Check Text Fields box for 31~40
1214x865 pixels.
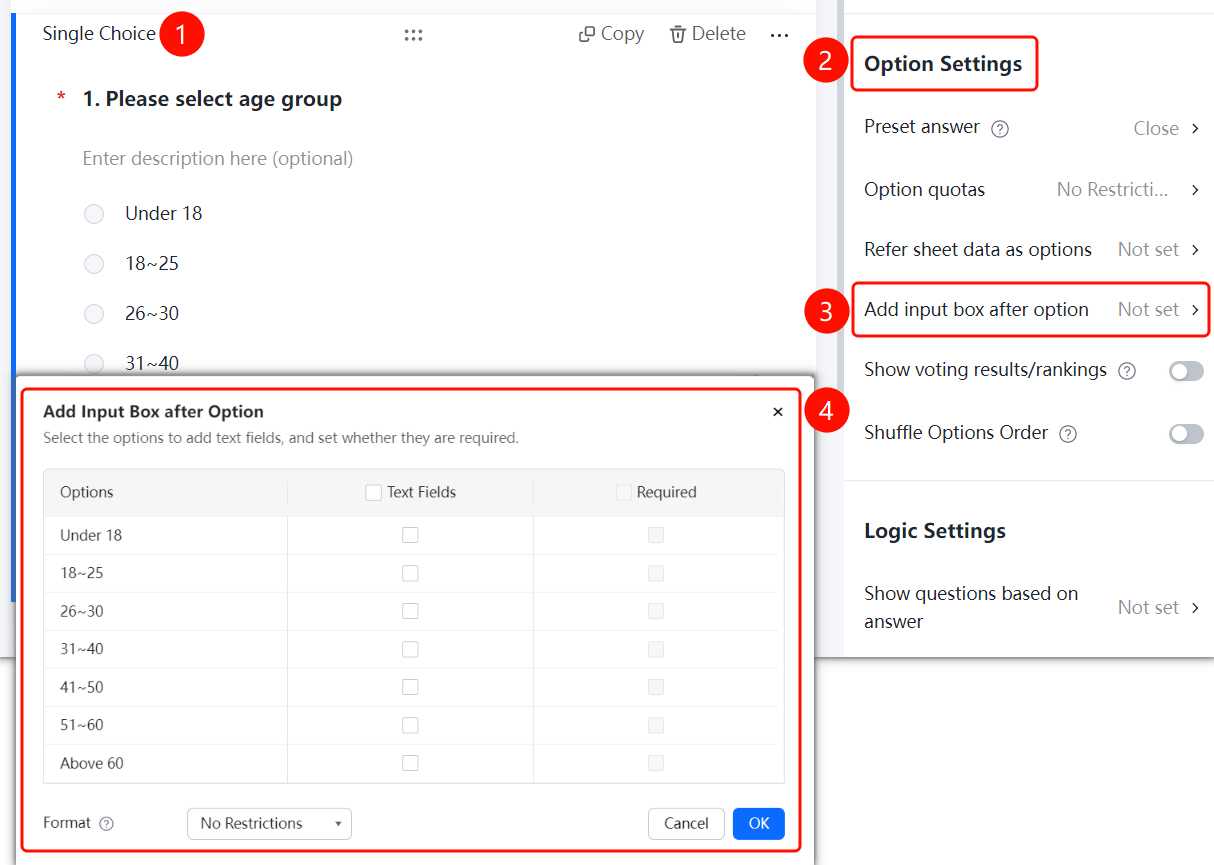(x=410, y=649)
